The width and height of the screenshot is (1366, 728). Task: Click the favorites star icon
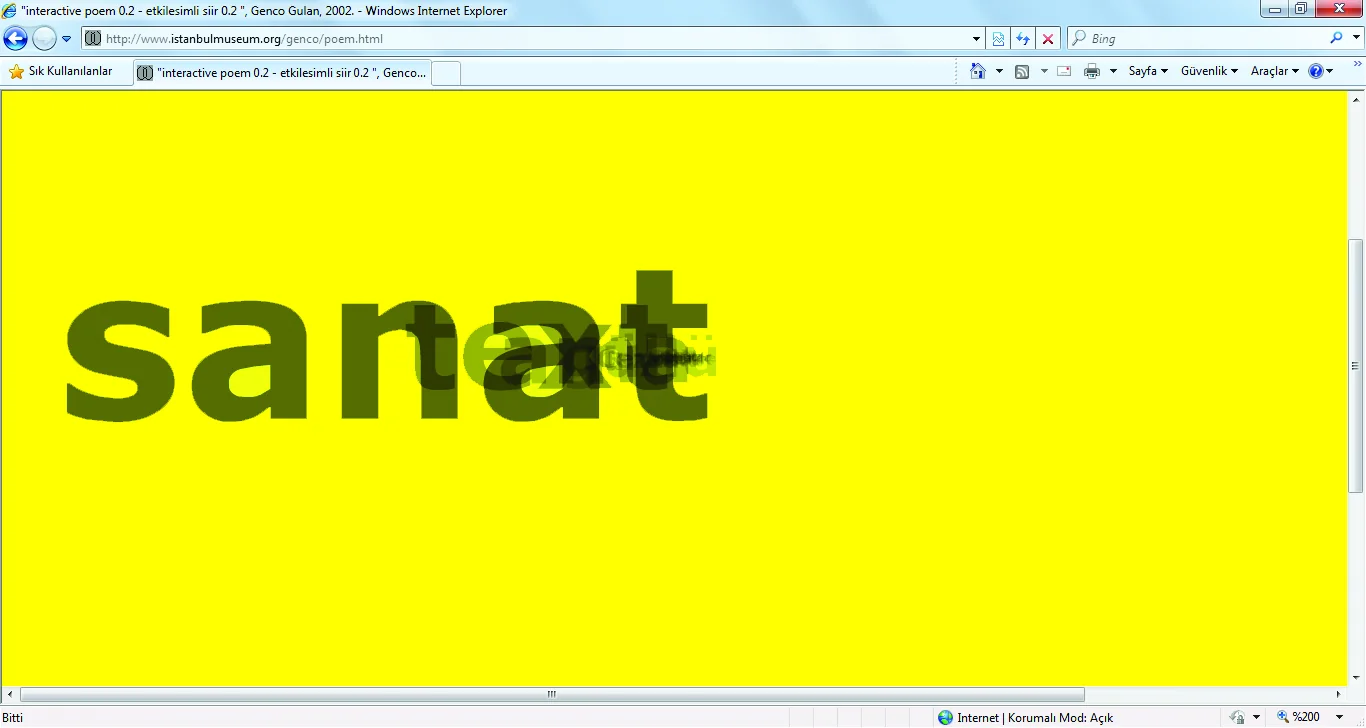tap(16, 72)
